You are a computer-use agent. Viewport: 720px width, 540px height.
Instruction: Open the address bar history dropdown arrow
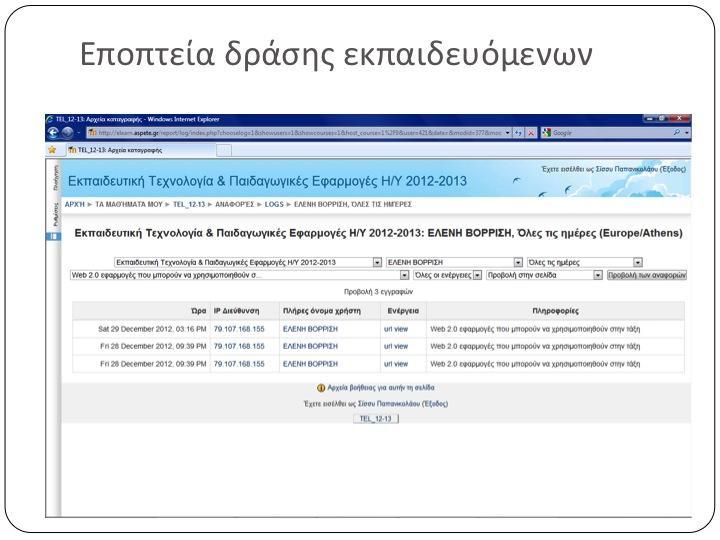[507, 133]
